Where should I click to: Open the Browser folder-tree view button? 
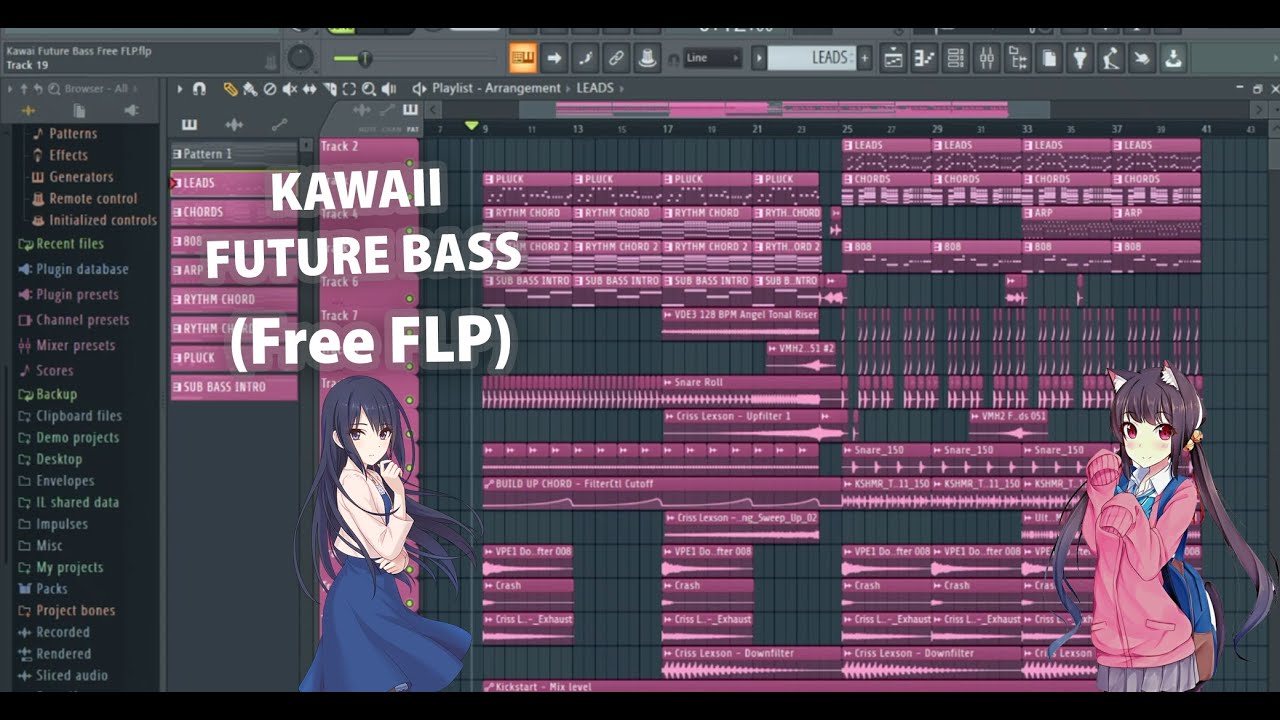1017,58
